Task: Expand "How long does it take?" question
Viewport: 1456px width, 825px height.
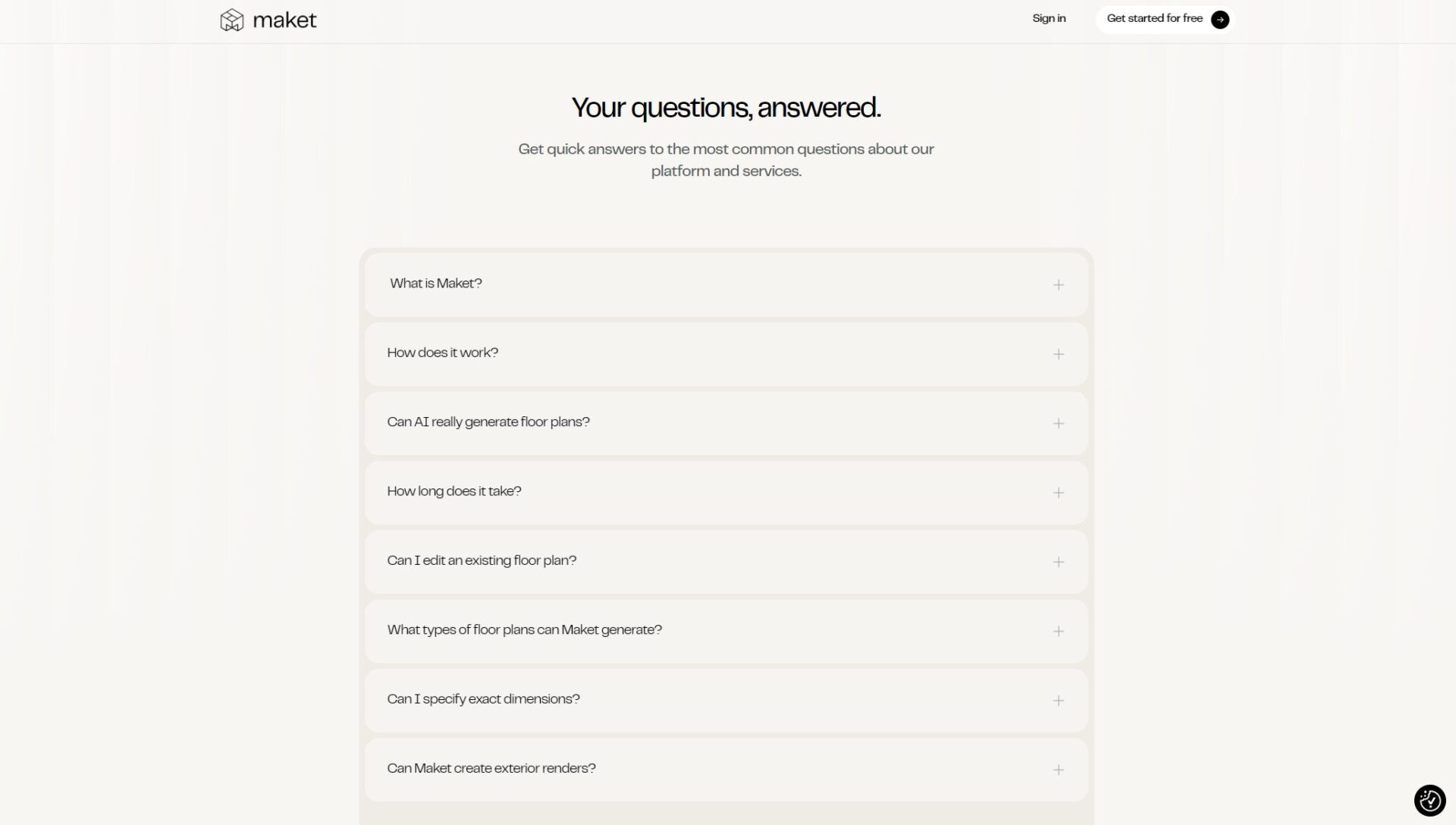Action: (454, 491)
